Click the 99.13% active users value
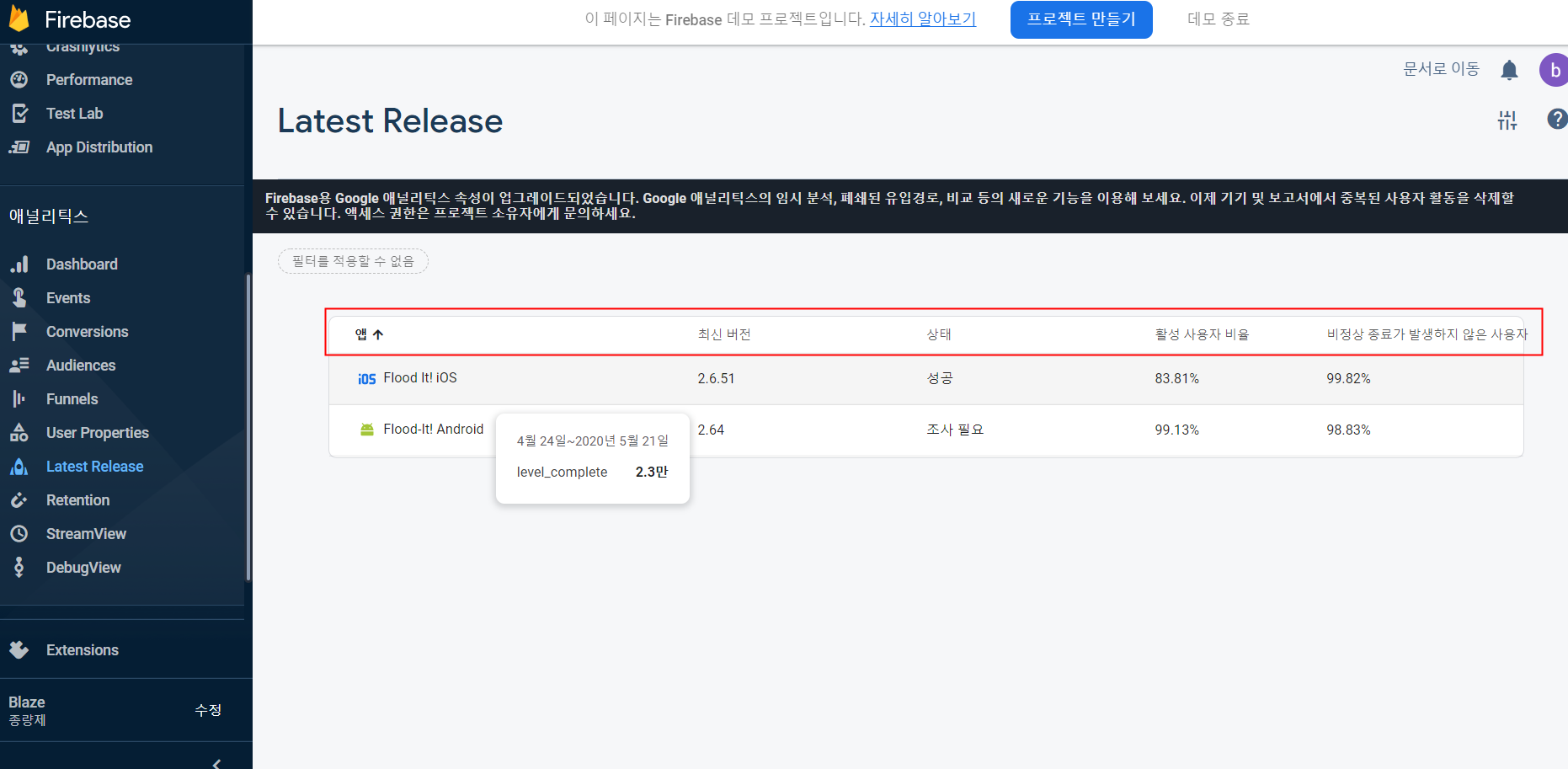The height and width of the screenshot is (769, 1568). 1176,430
